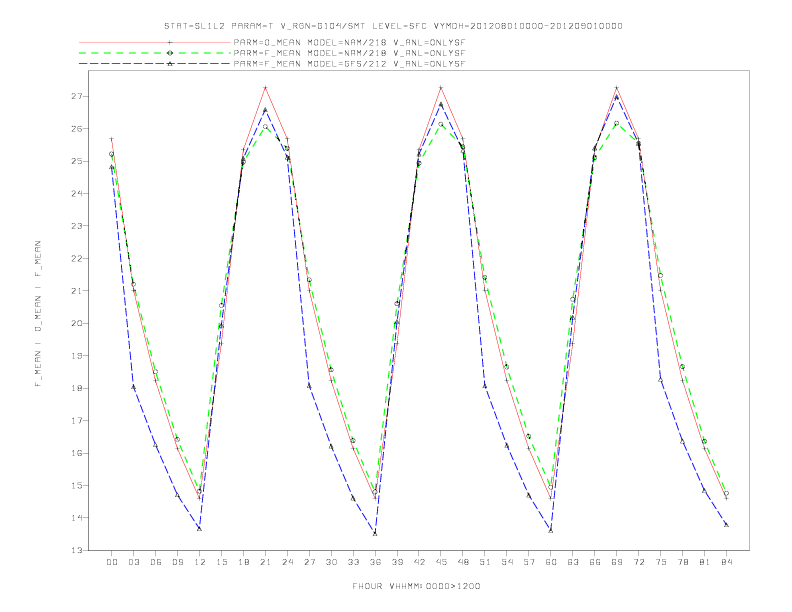Click y-axis tick label 14

[77, 518]
